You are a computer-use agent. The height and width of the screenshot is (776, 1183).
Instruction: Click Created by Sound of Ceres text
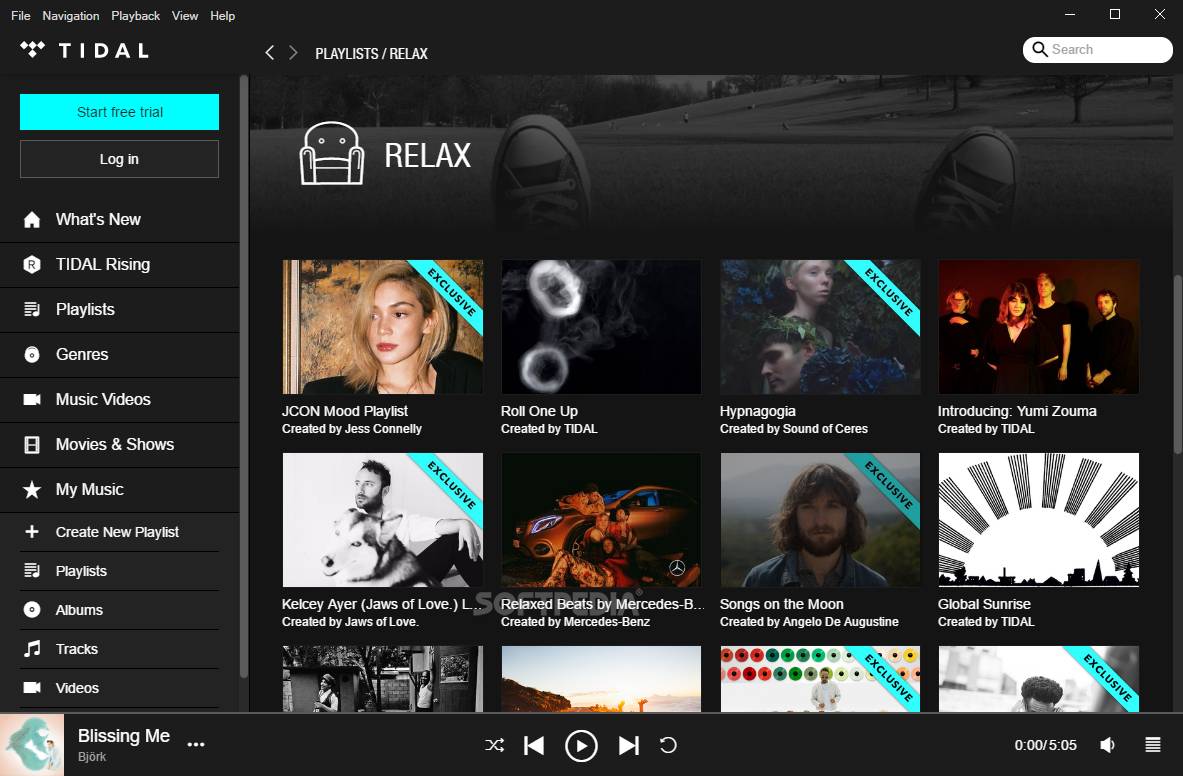pos(794,428)
